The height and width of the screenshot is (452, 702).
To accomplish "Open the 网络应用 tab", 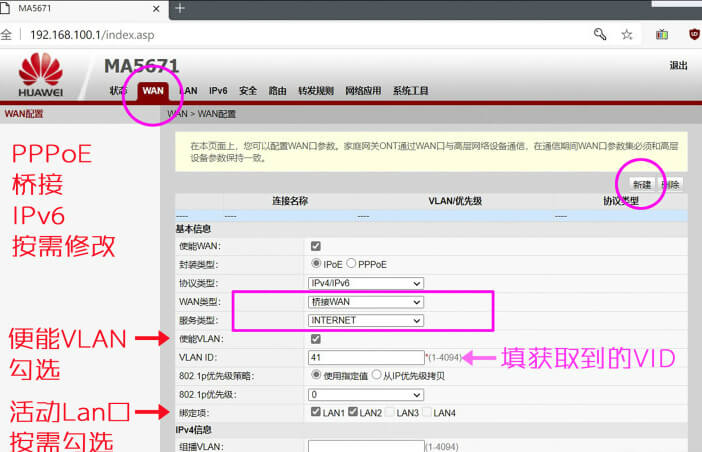I will coord(363,91).
